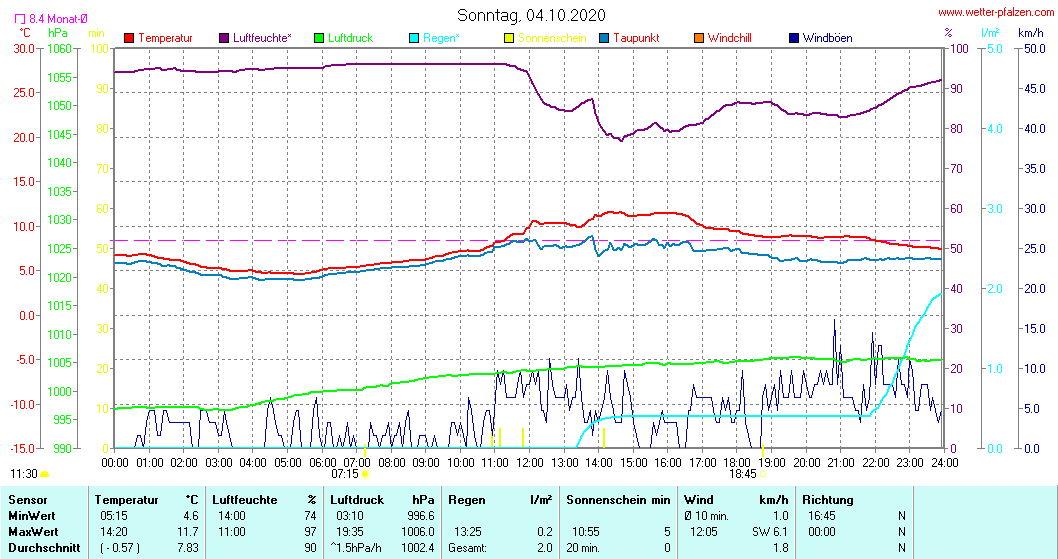Click the average wind value 1.8
The height and width of the screenshot is (559, 1058).
coord(781,548)
